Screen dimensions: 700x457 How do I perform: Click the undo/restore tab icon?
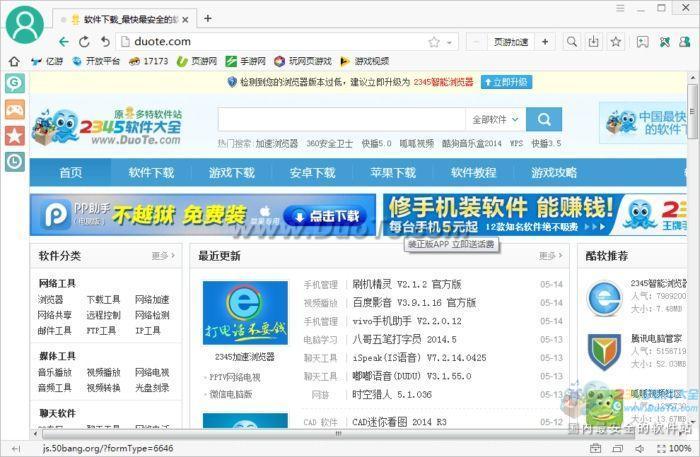[x=105, y=42]
